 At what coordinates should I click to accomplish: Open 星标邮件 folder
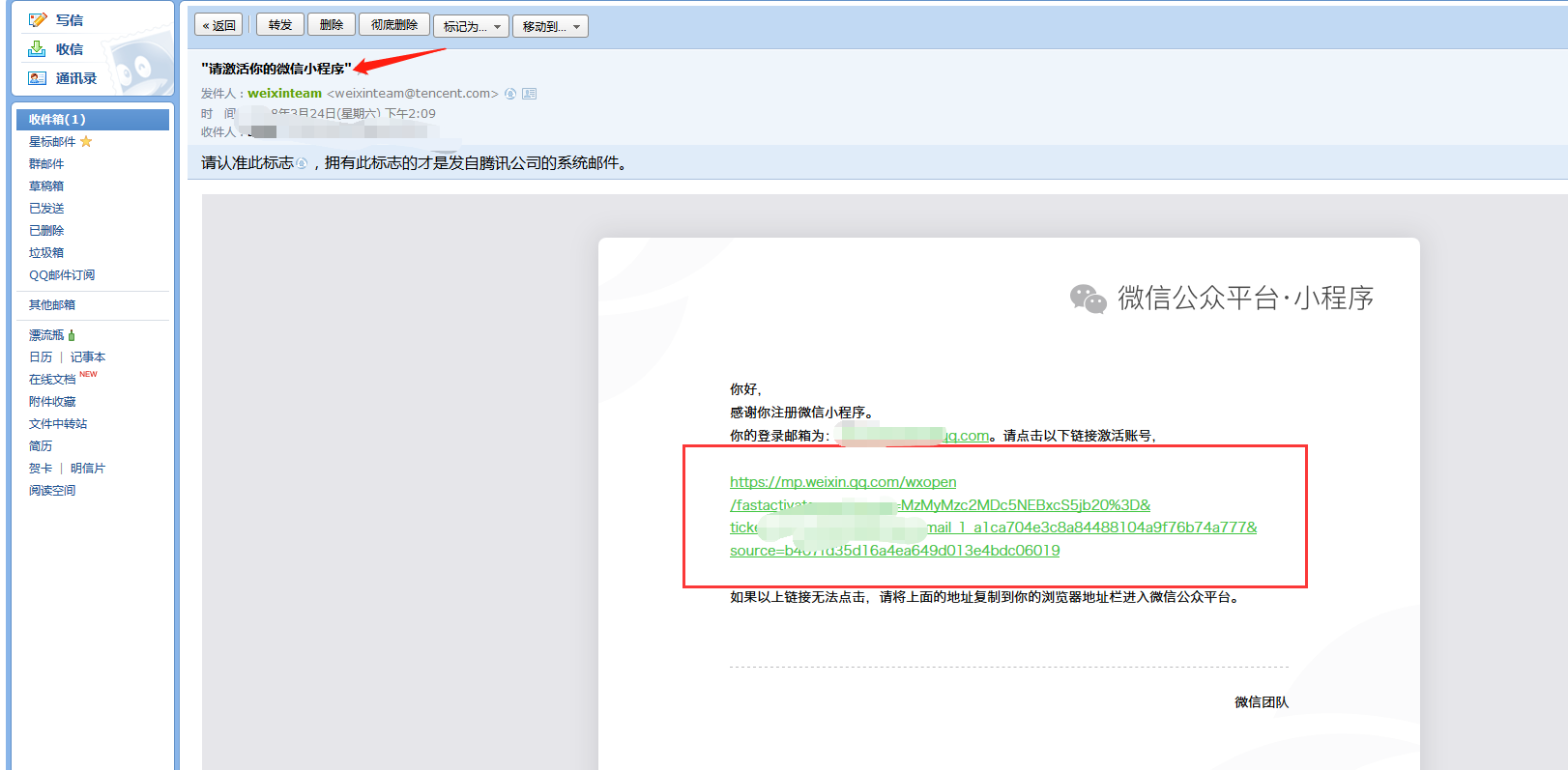click(x=52, y=142)
